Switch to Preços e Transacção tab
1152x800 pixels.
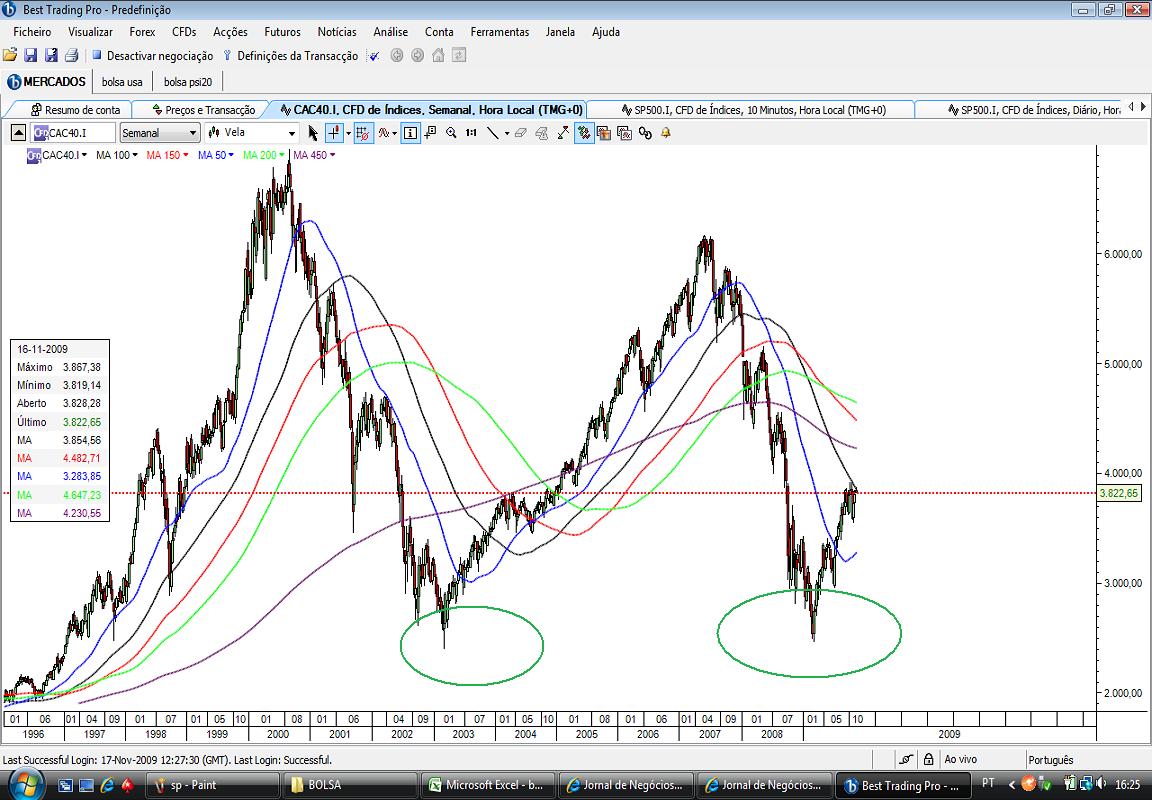click(204, 110)
